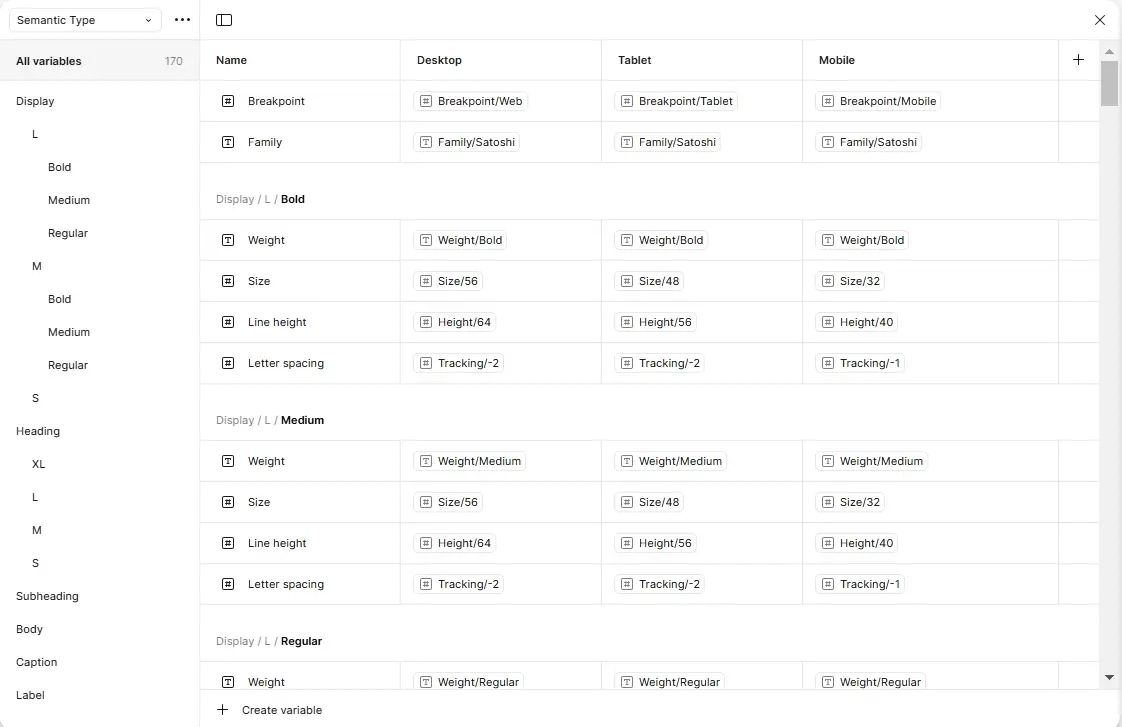Click Create variable button
This screenshot has width=1122, height=727.
281,710
